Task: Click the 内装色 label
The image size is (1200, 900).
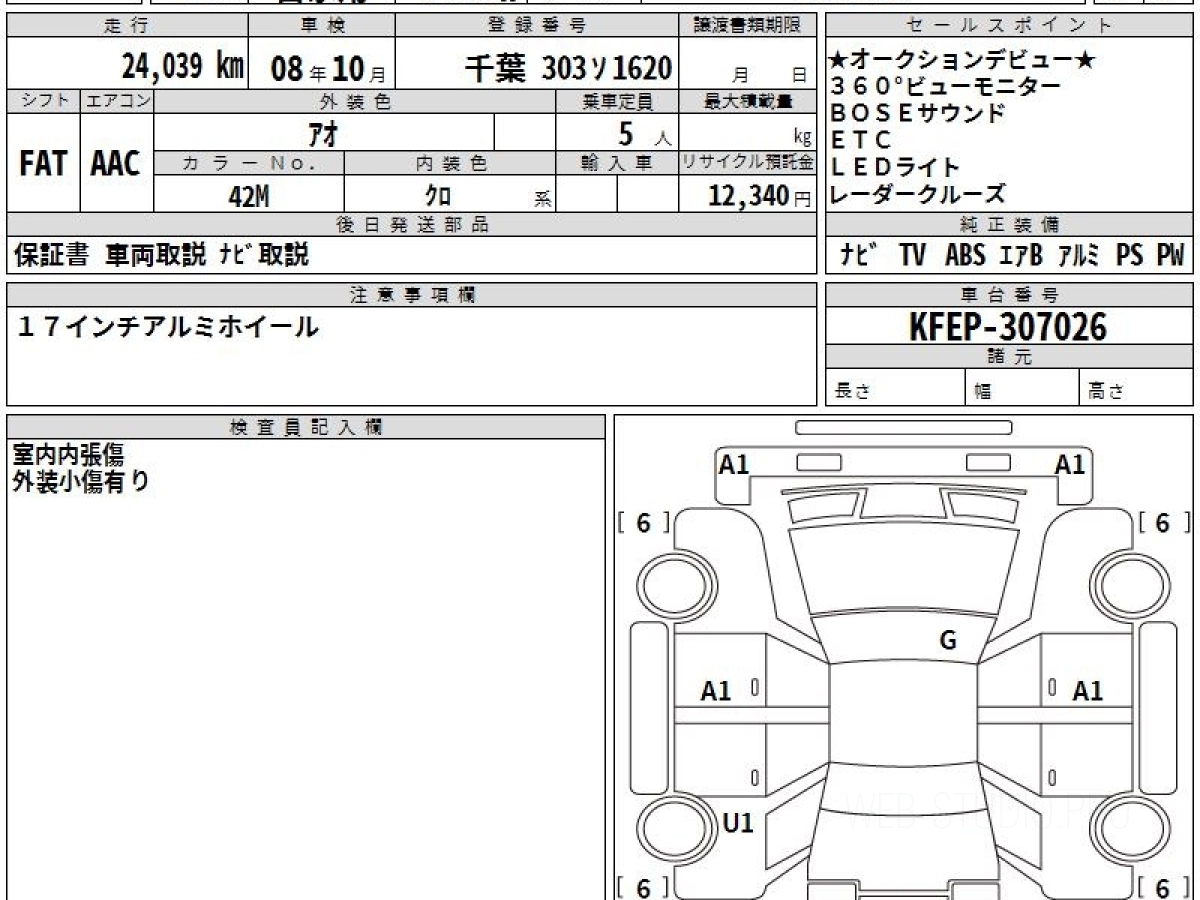Action: pos(451,163)
